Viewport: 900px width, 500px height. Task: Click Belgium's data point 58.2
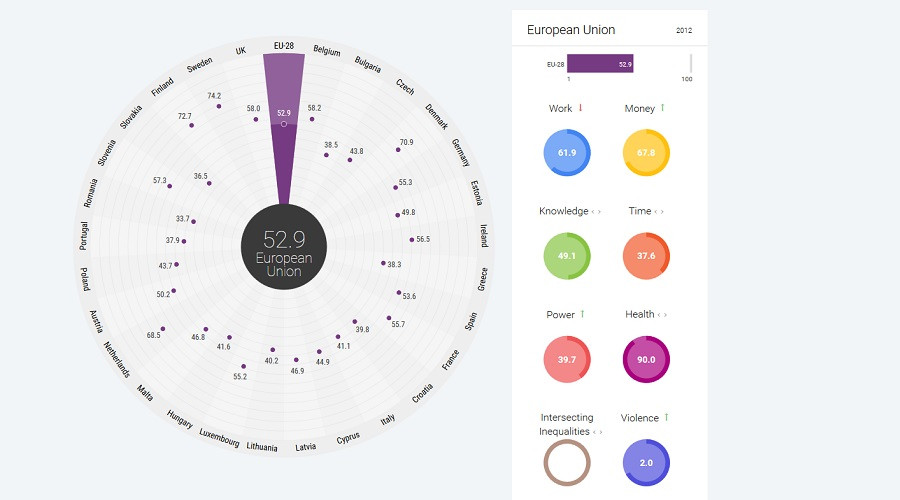click(x=312, y=119)
